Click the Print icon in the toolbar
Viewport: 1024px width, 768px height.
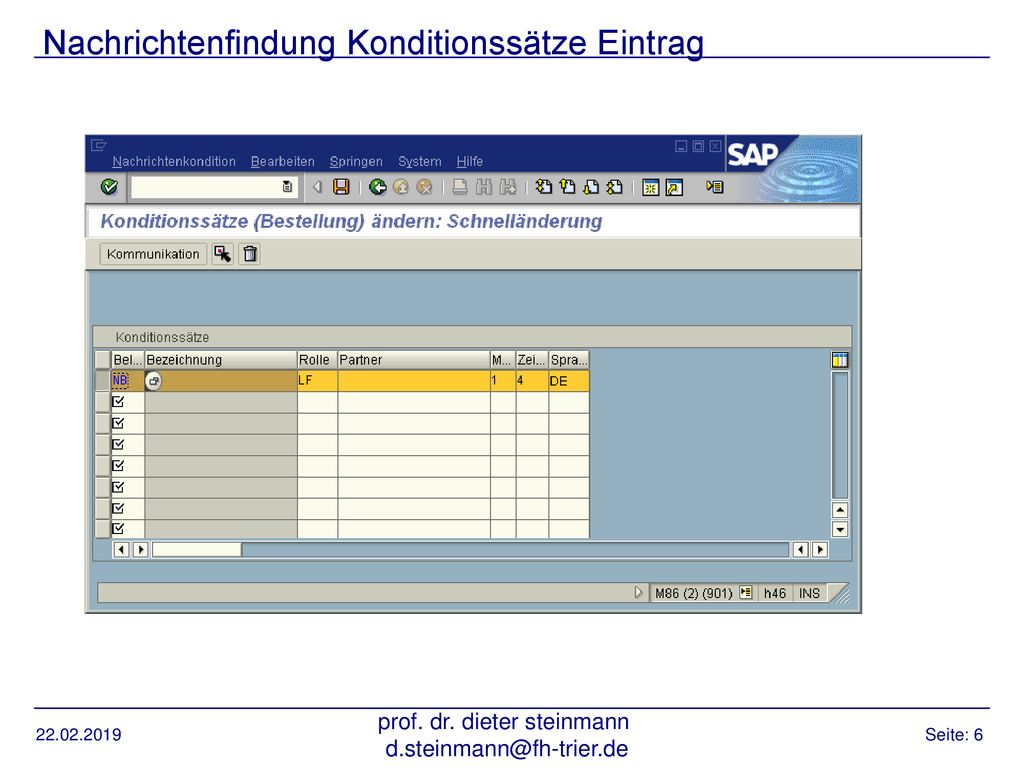click(460, 187)
